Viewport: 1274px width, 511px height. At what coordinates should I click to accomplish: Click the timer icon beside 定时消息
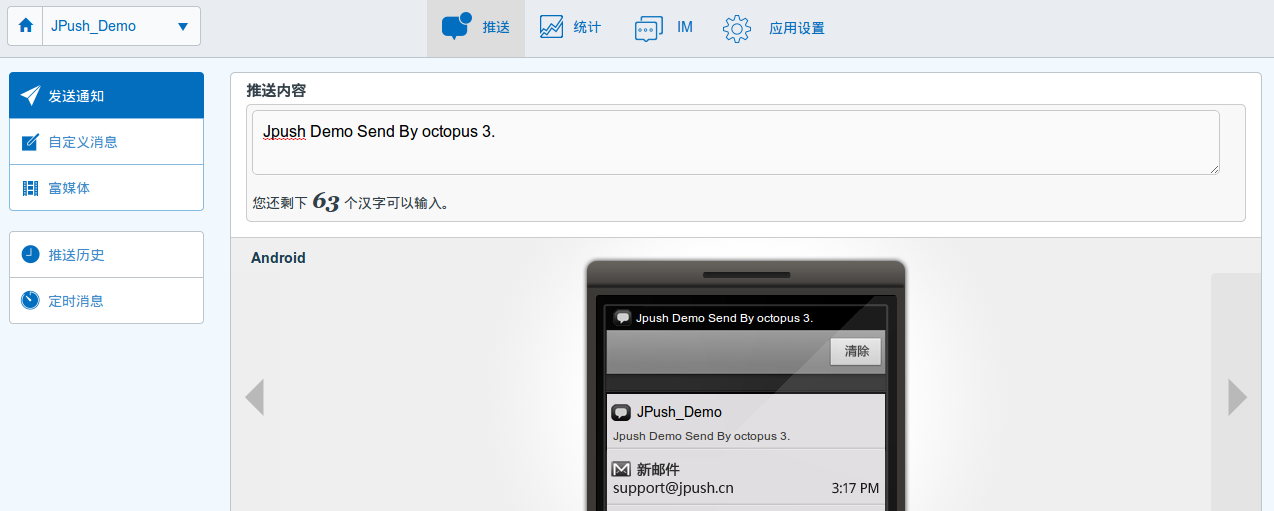[31, 300]
